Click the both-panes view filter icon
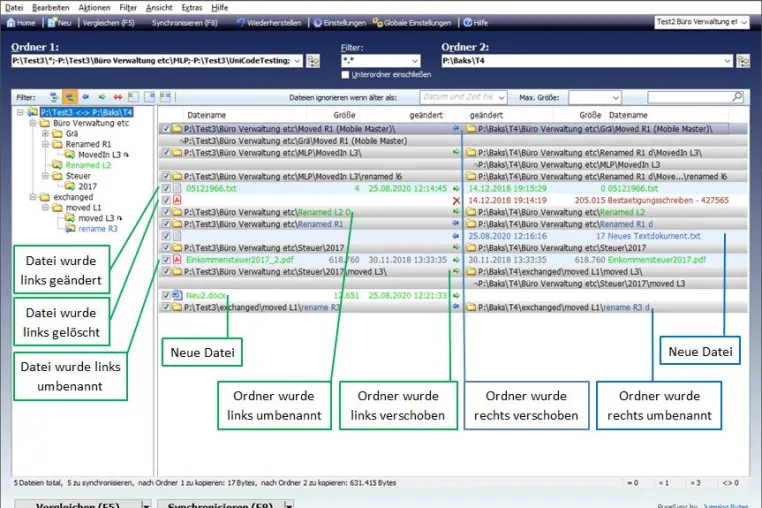Screen dimensions: 762x508 [x=165, y=97]
